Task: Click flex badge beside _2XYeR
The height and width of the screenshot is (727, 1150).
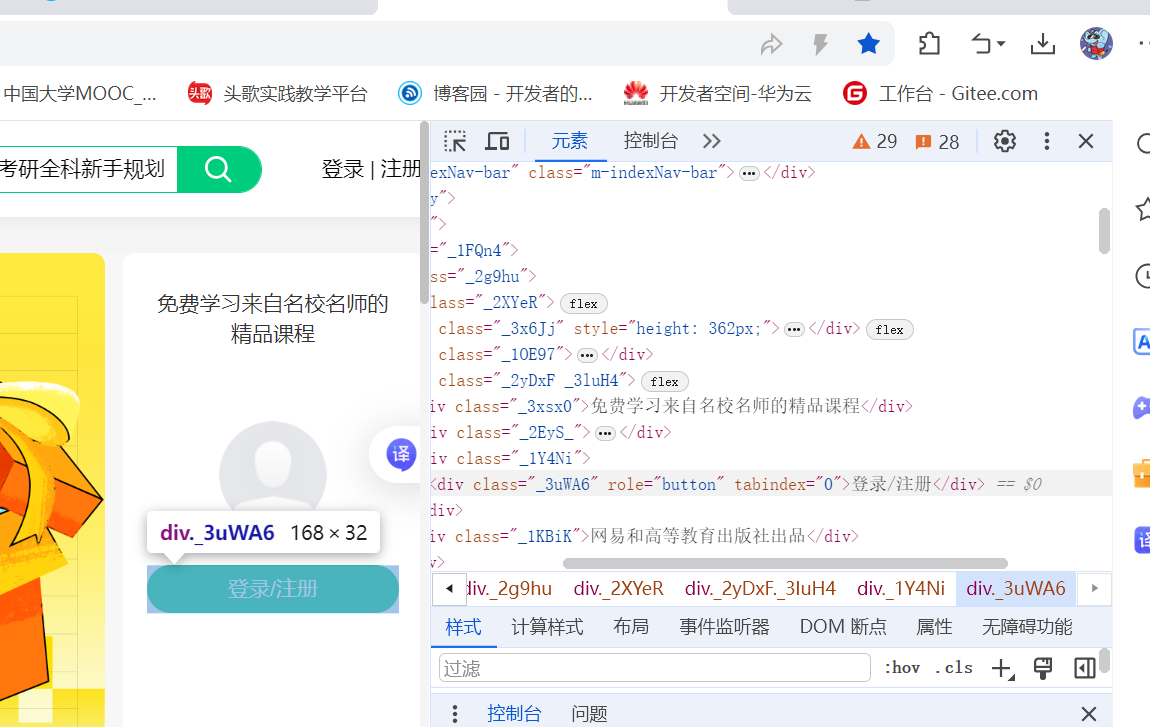Action: coord(584,304)
